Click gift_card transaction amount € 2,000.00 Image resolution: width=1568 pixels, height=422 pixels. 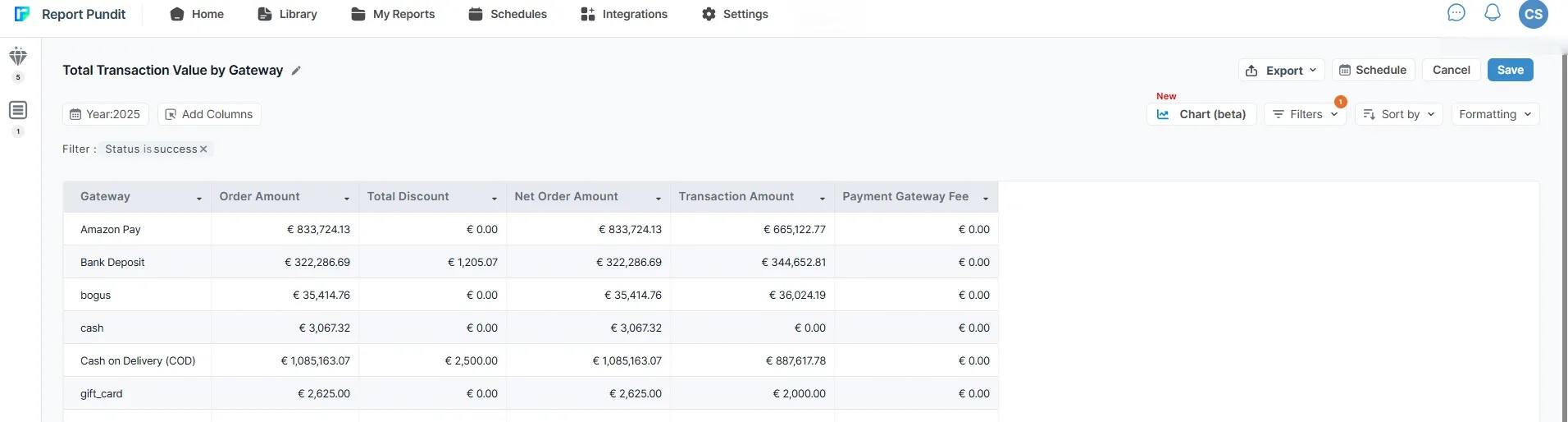(x=799, y=394)
